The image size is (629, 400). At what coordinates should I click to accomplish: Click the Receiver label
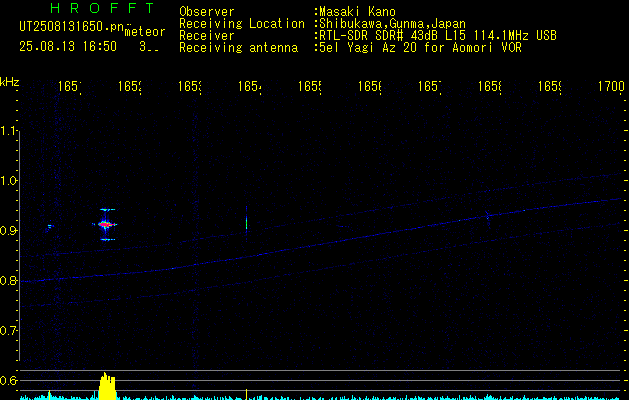[207, 36]
